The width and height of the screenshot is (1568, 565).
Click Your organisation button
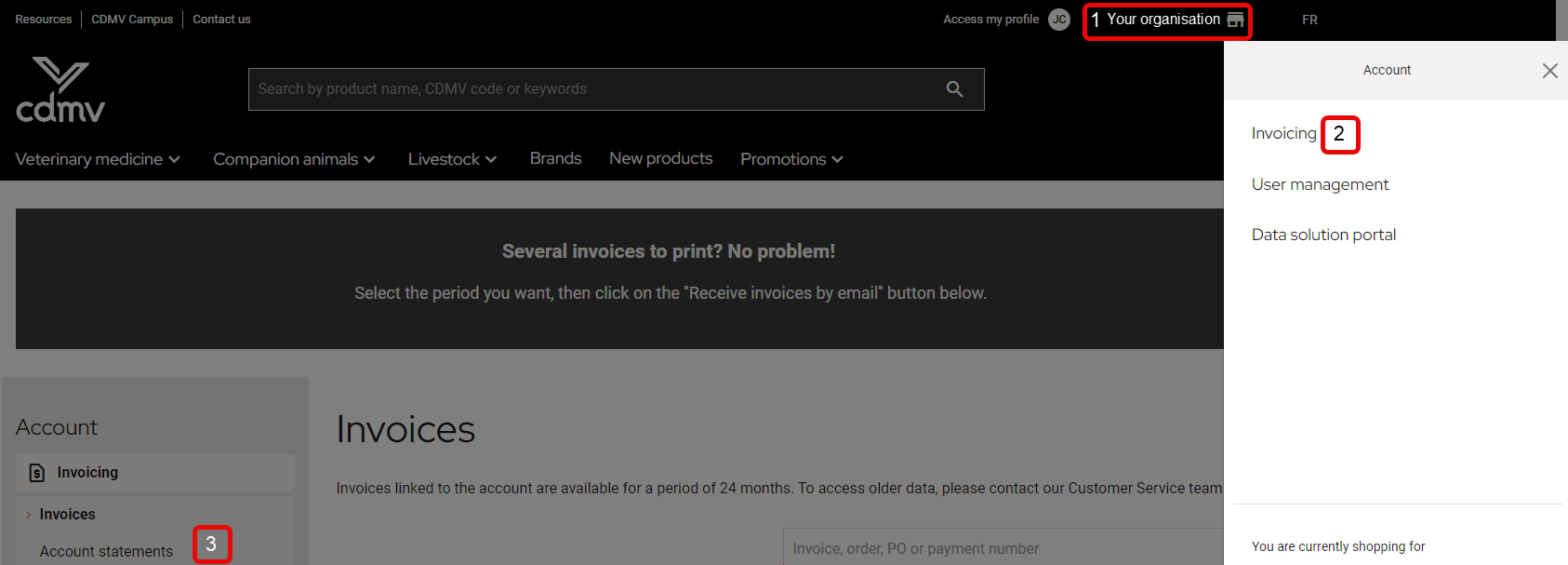tap(1168, 20)
